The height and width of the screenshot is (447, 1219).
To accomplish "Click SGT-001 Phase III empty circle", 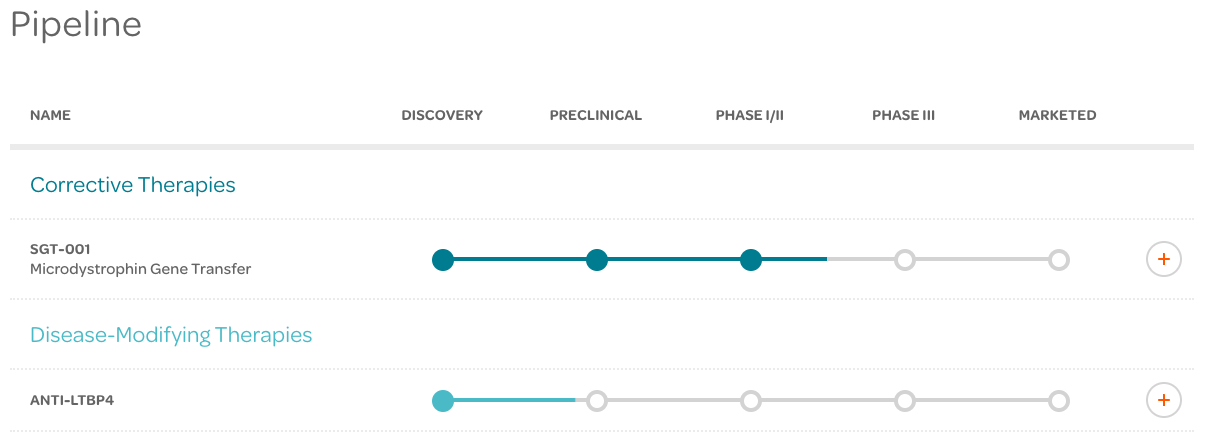I will coord(905,260).
